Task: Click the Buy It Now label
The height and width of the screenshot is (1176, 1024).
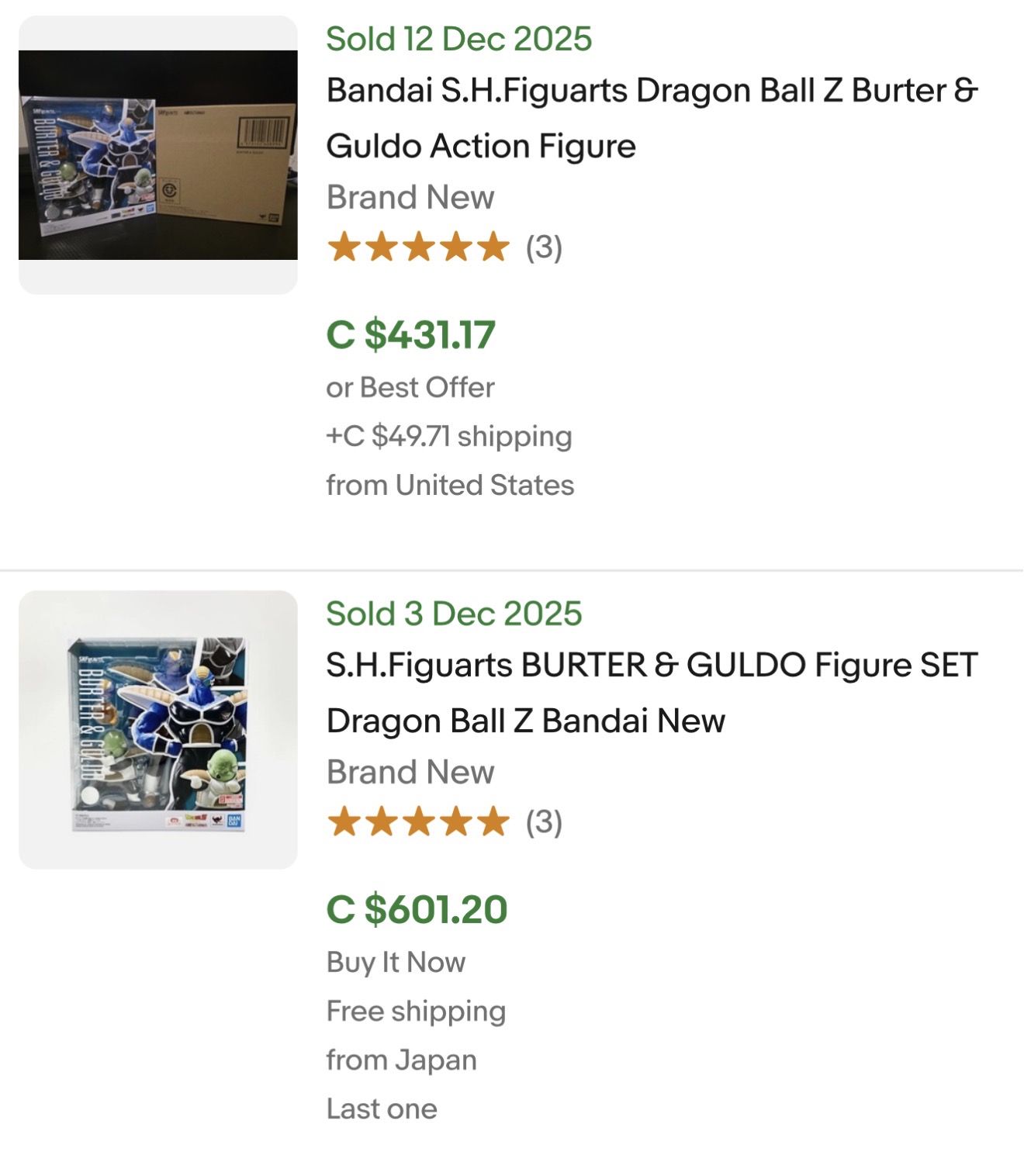Action: [396, 962]
